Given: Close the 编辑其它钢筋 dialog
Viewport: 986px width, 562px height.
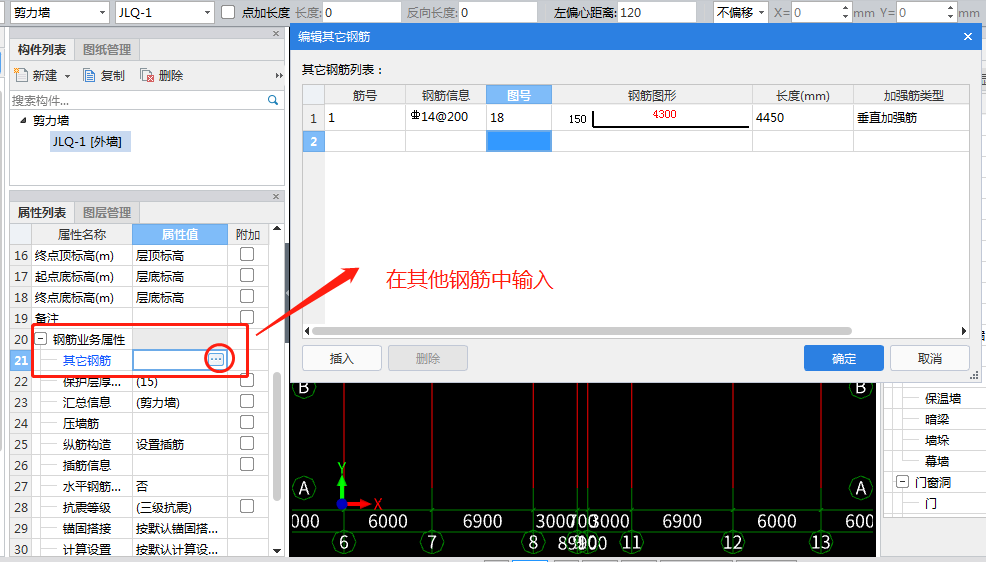Looking at the screenshot, I should (968, 36).
